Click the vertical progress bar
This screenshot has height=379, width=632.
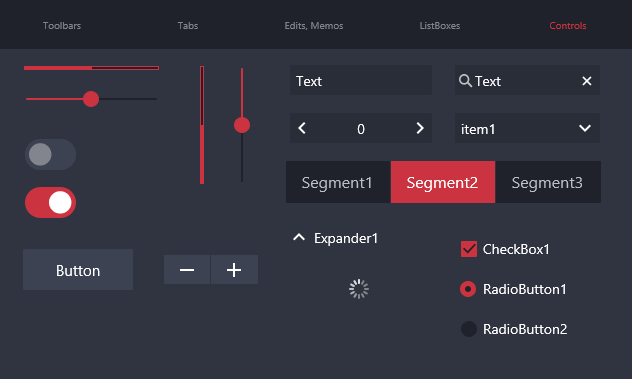[x=202, y=125]
